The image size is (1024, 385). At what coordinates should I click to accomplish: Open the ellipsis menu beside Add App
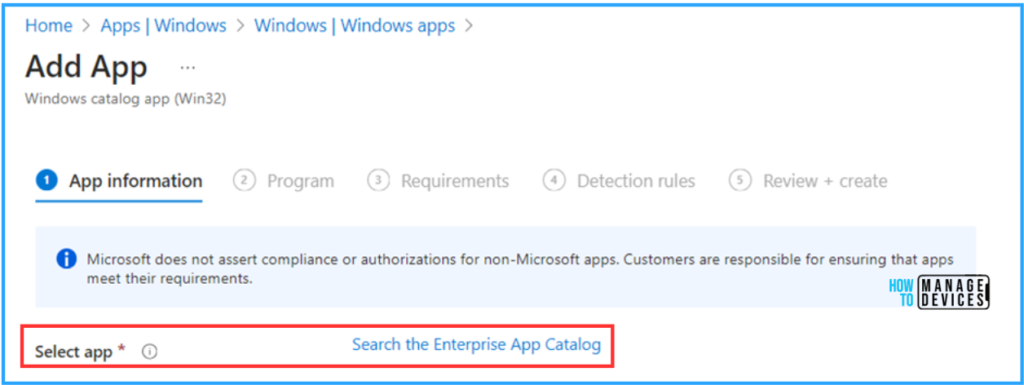click(x=187, y=67)
